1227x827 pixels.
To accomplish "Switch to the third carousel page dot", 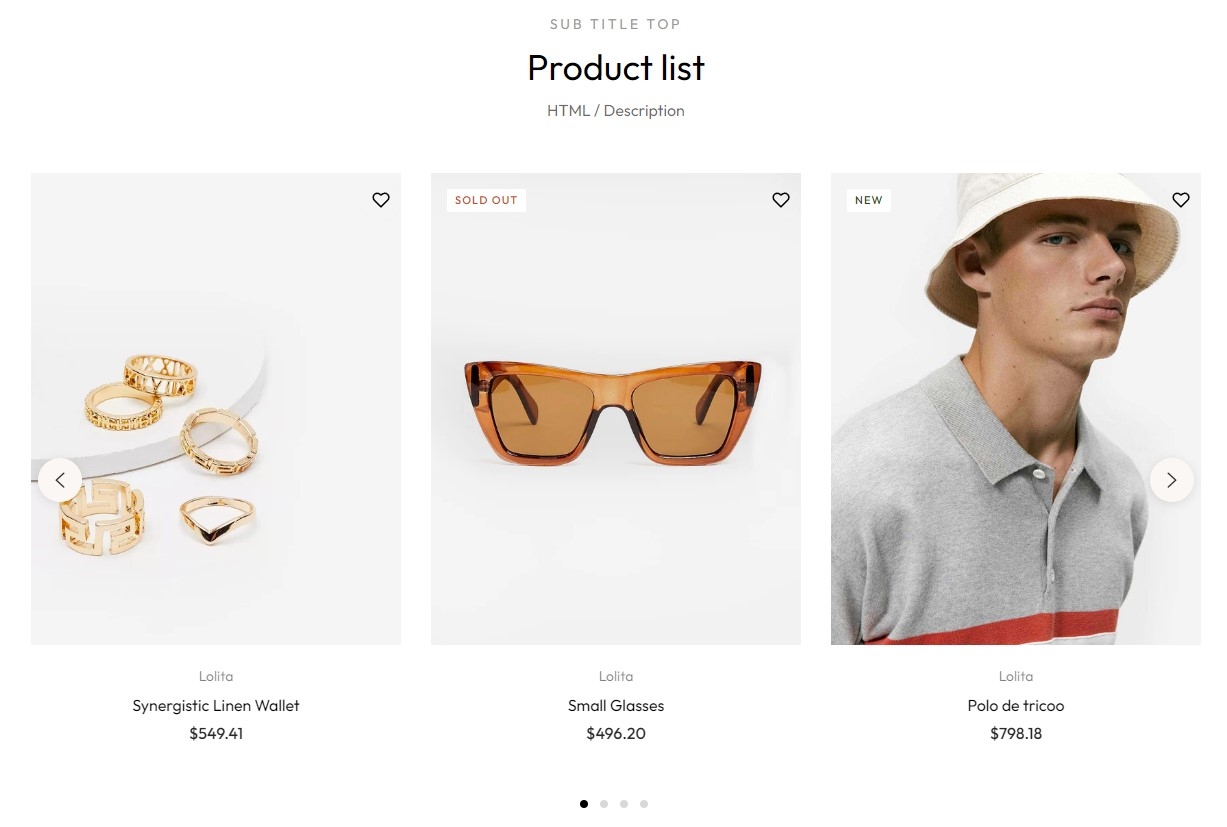I will [x=624, y=804].
